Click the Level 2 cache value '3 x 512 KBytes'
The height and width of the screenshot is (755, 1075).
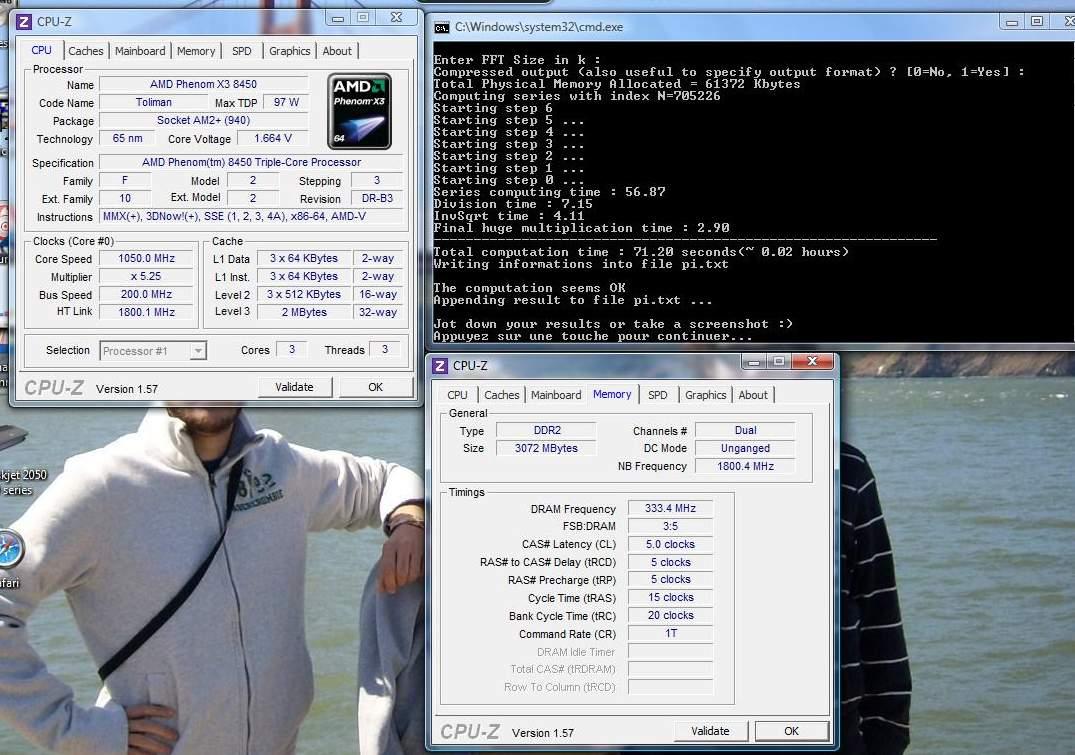click(304, 294)
